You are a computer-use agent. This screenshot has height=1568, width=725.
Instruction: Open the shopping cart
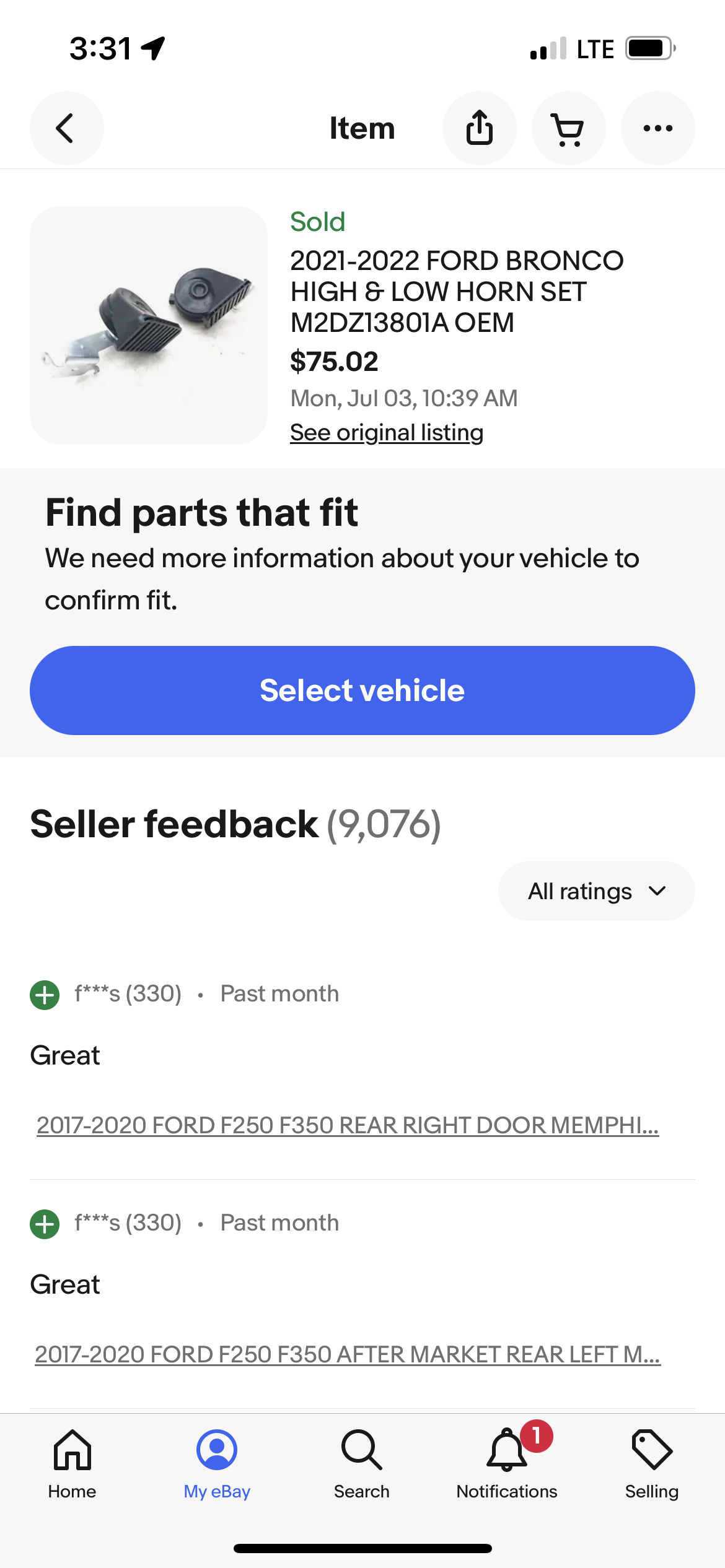click(x=568, y=128)
